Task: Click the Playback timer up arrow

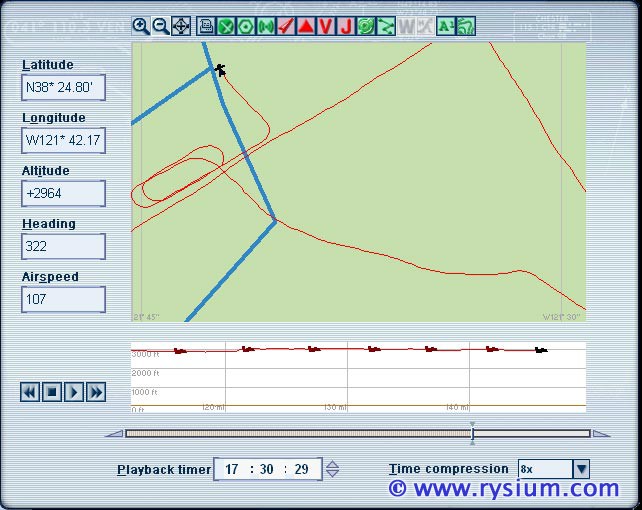Action: [333, 464]
